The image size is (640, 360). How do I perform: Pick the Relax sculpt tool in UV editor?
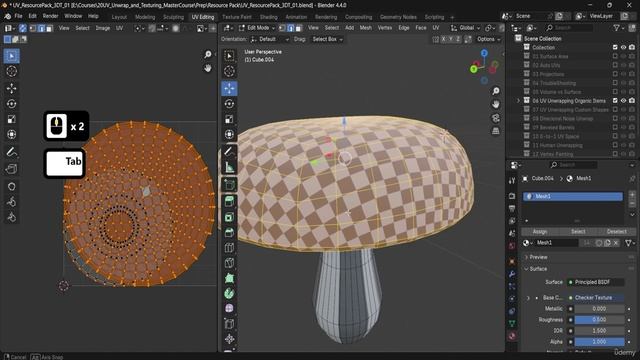(x=11, y=202)
